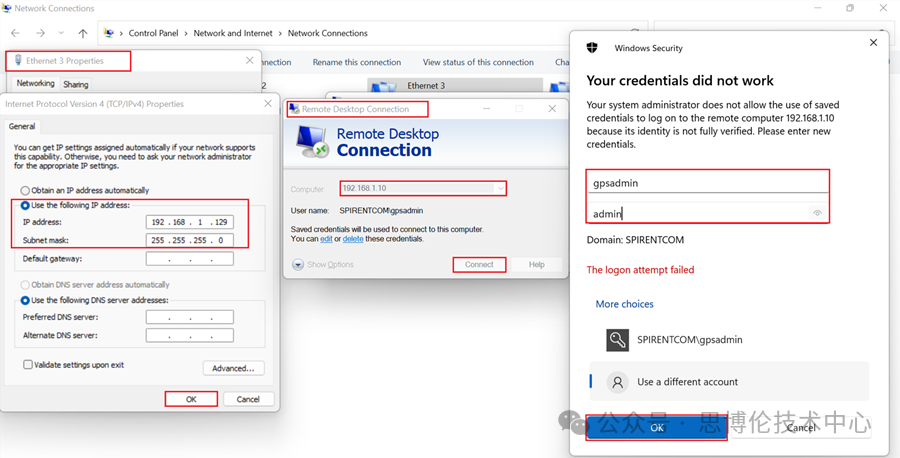This screenshot has width=900, height=458.
Task: Click Help in Remote Desktop Connection
Action: (537, 265)
